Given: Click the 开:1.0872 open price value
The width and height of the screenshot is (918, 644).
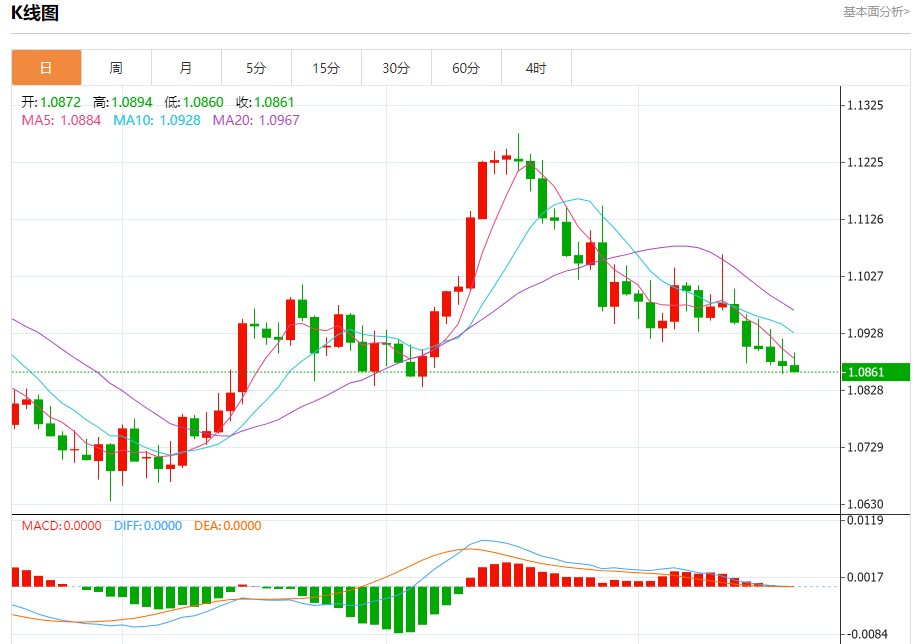Looking at the screenshot, I should (x=51, y=102).
